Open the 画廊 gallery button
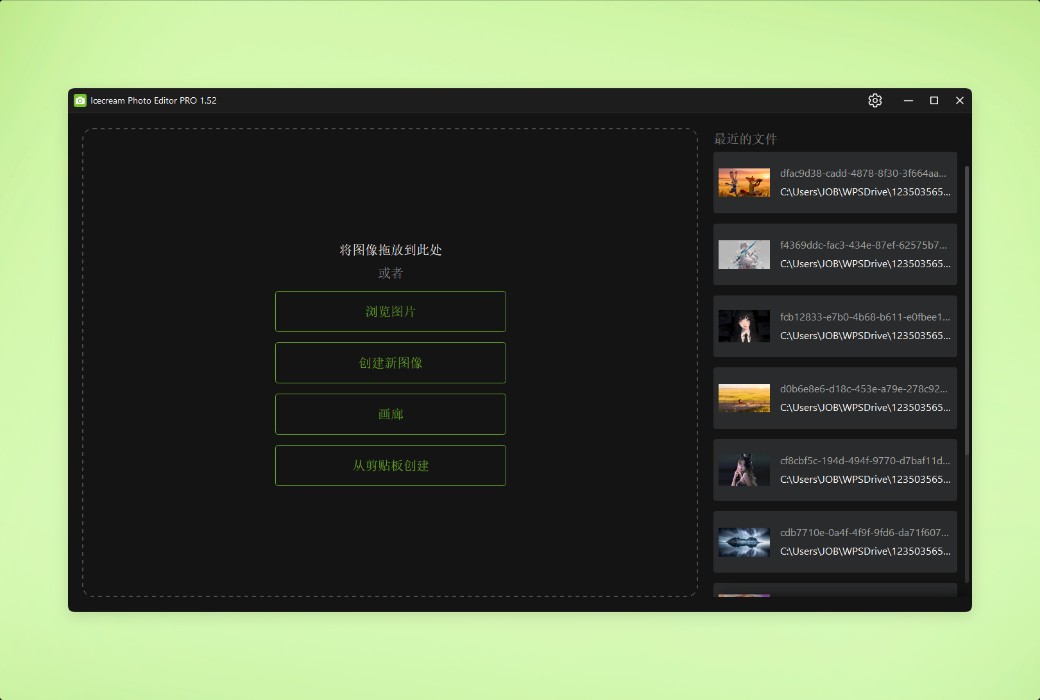The image size is (1040, 700). pos(390,414)
